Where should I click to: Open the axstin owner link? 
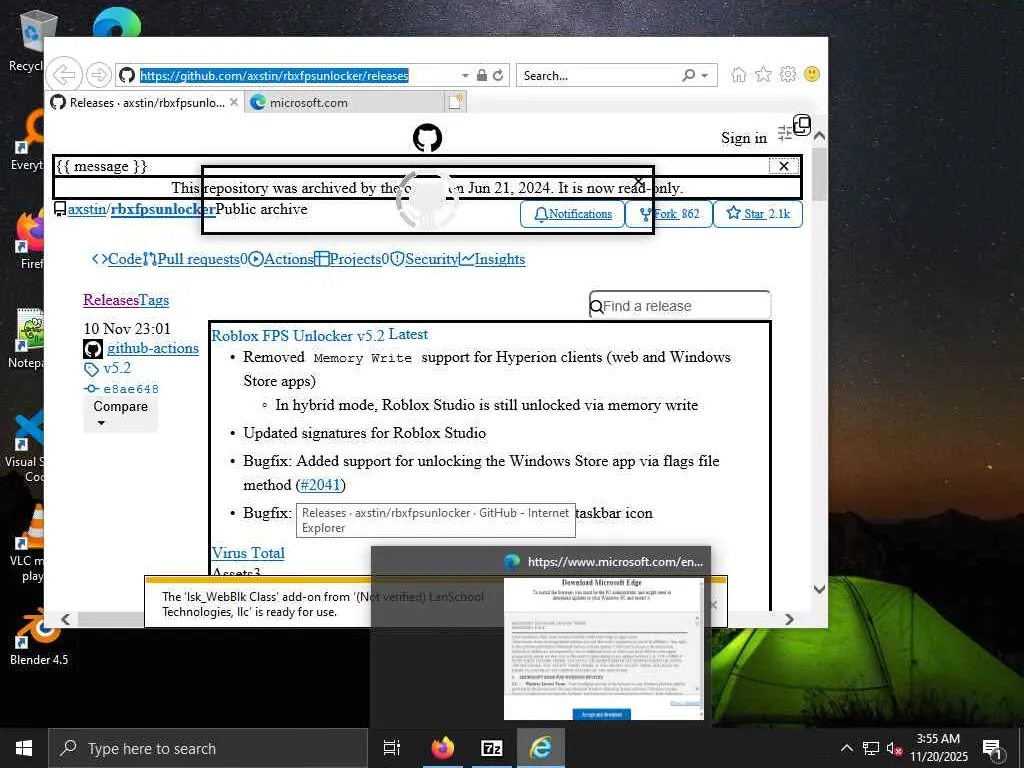coord(87,209)
